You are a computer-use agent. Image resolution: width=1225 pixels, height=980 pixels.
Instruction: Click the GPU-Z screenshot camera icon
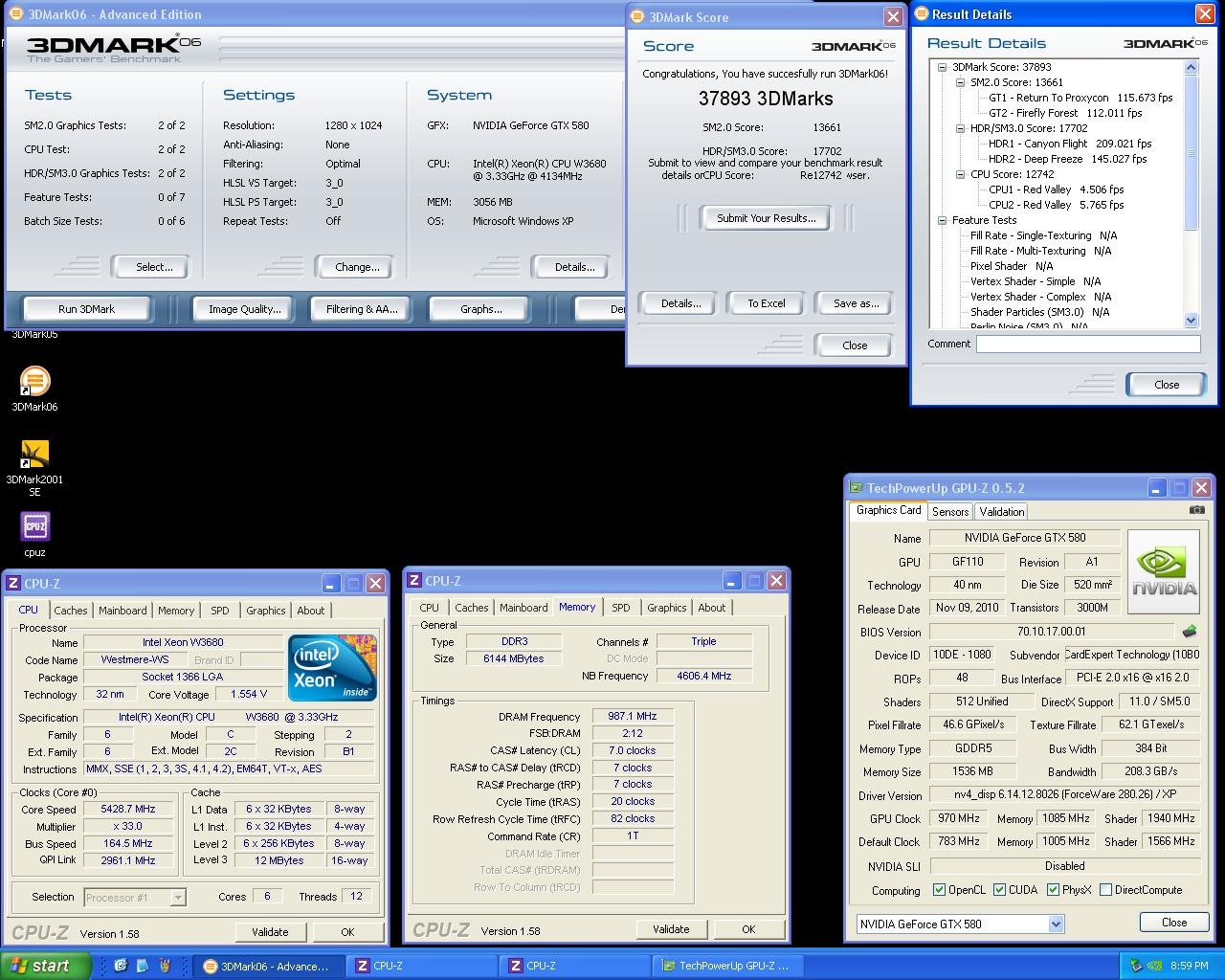pos(1196,510)
